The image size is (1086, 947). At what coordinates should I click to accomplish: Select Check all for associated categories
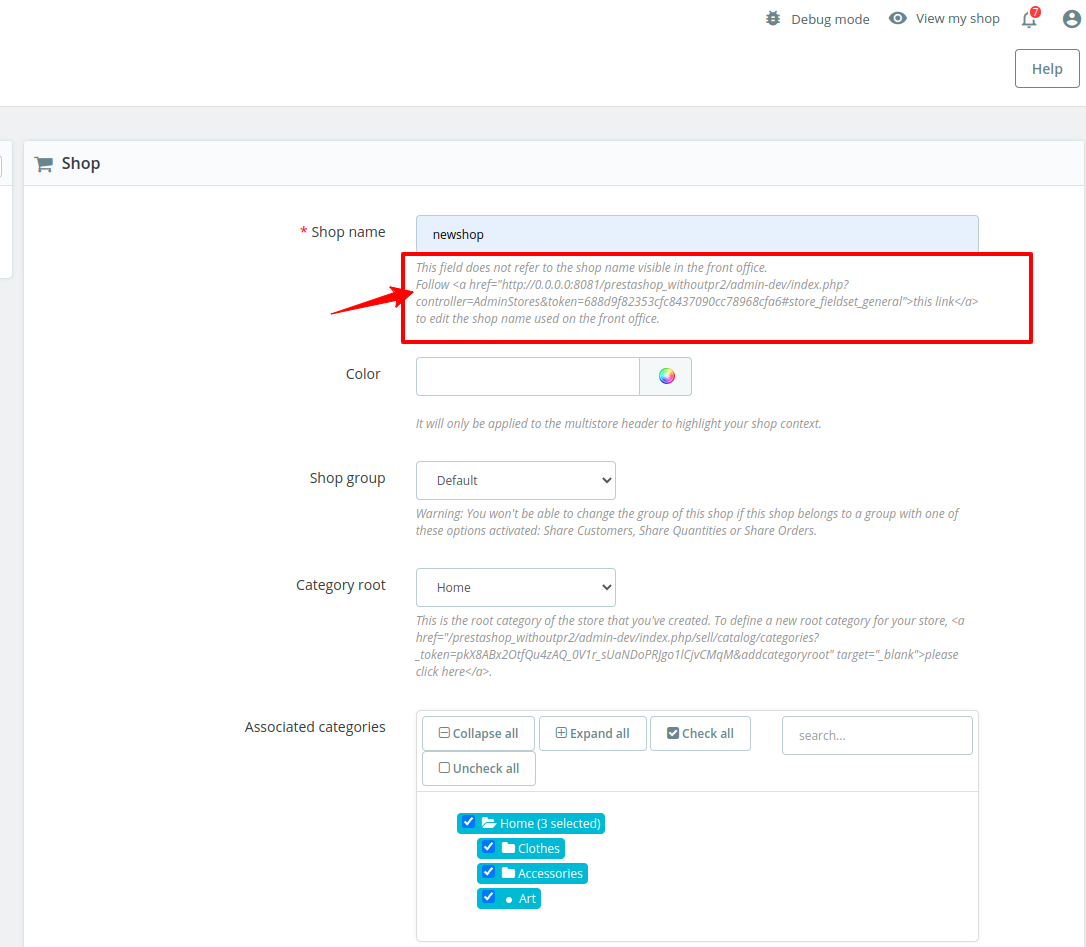700,733
